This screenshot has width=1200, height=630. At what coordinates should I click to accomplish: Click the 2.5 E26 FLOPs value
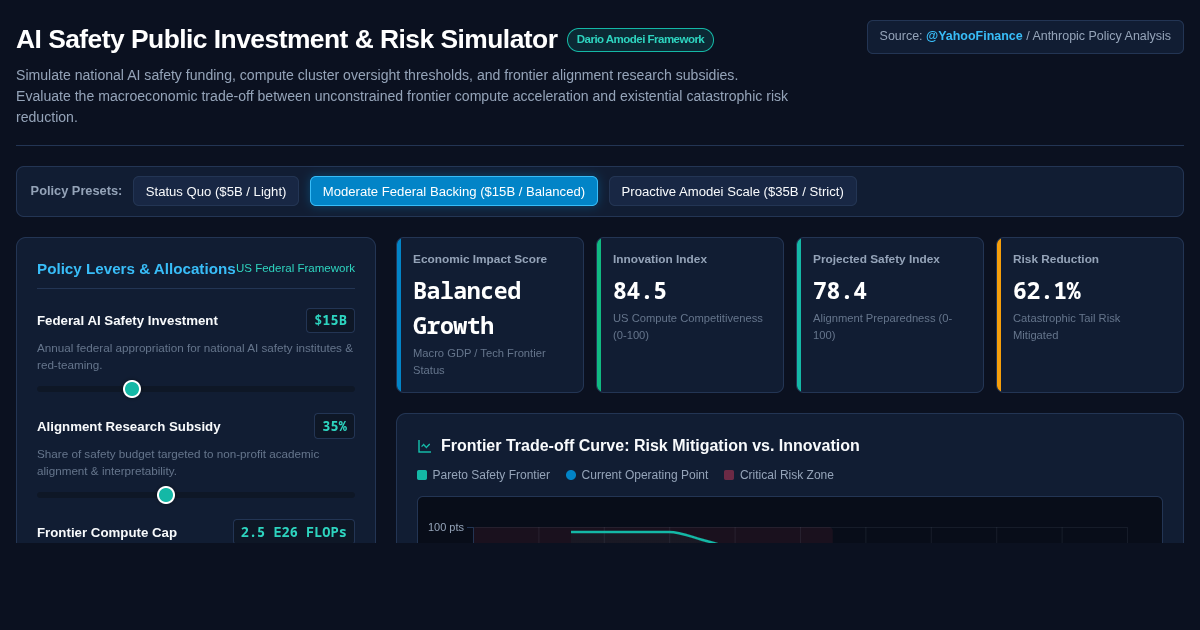294,532
